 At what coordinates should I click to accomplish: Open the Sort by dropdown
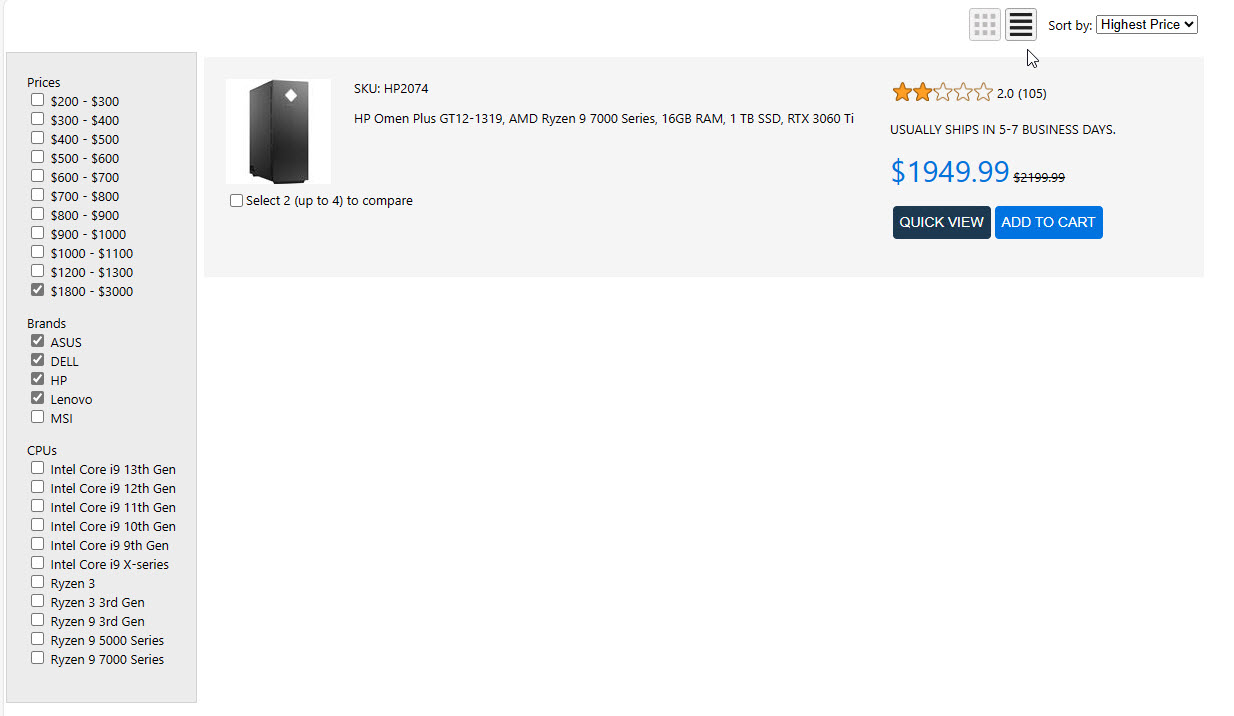click(x=1146, y=25)
